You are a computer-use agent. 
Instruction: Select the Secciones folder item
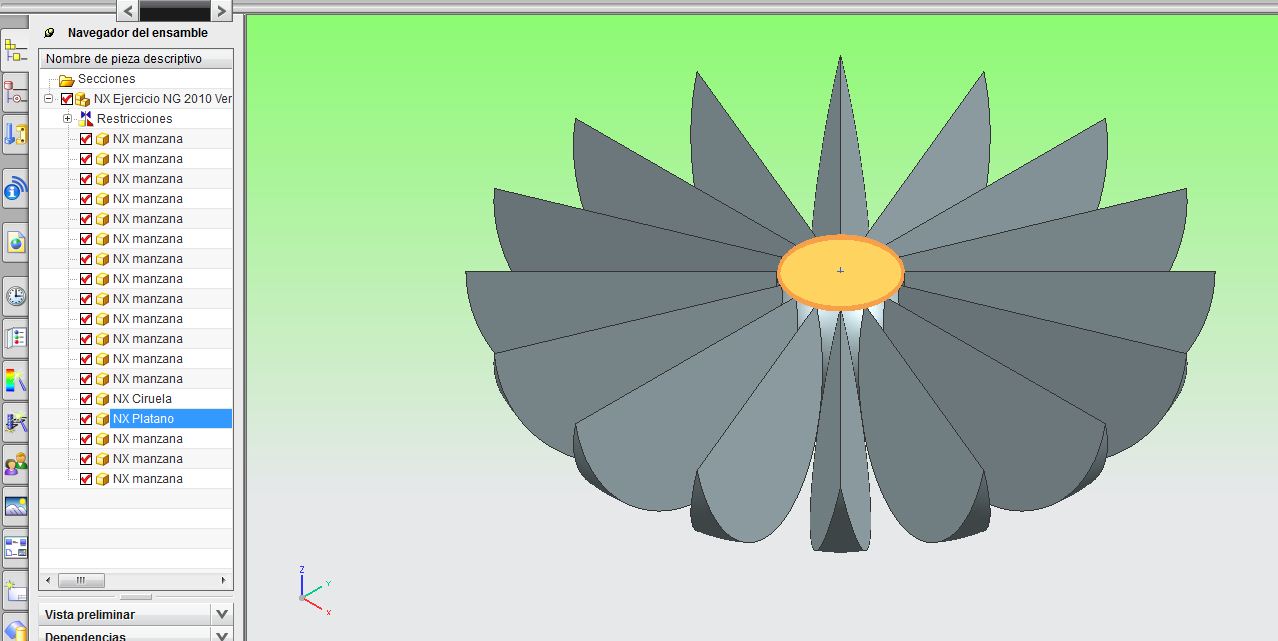click(106, 79)
